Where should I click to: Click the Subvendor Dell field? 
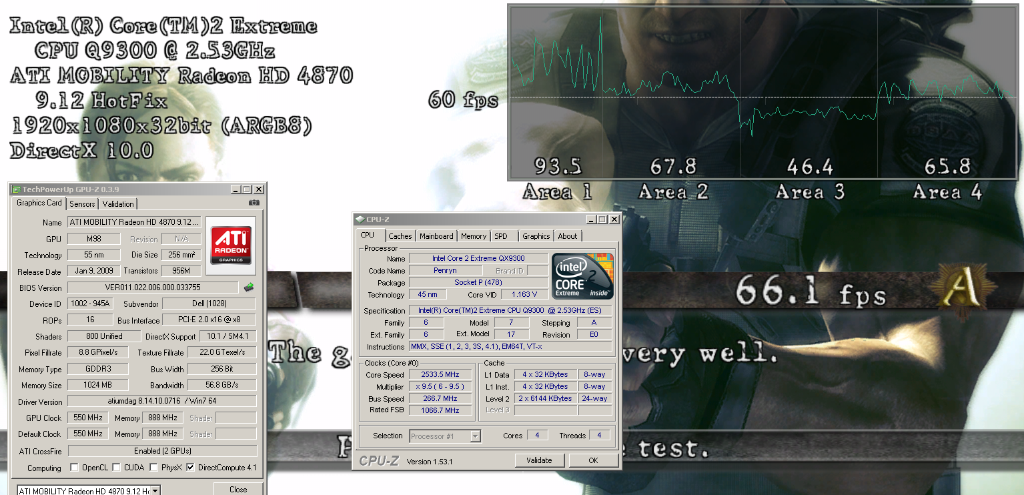210,304
